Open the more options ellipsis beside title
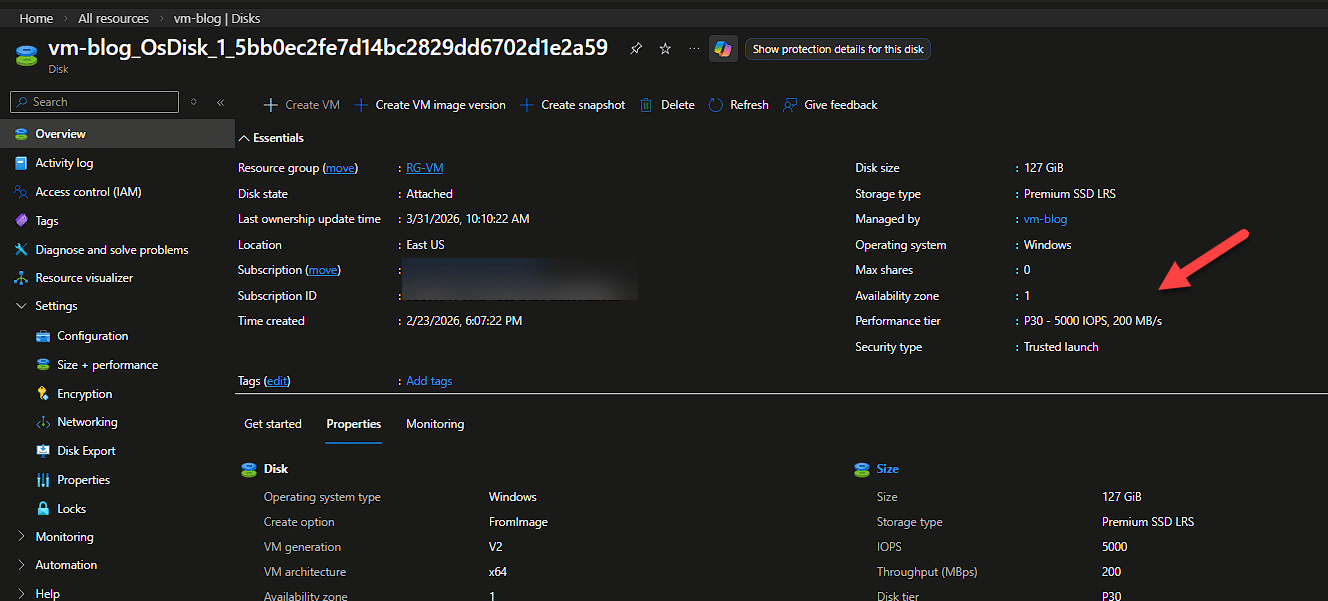The height and width of the screenshot is (601, 1328). click(694, 49)
